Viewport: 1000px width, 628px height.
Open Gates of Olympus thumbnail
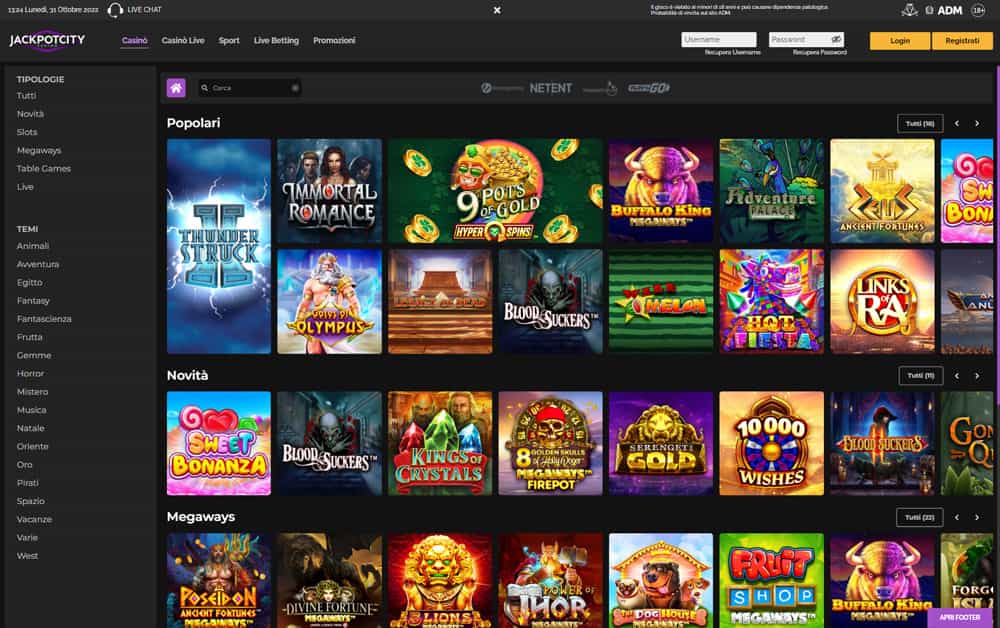pos(330,301)
